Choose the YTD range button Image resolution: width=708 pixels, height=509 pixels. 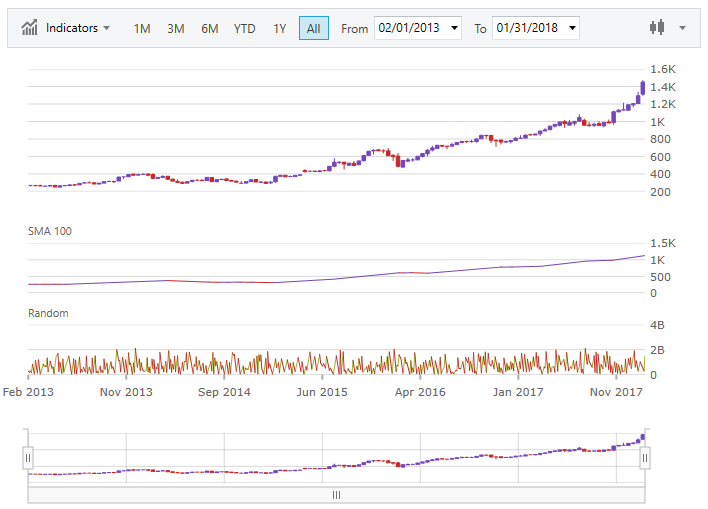[244, 28]
